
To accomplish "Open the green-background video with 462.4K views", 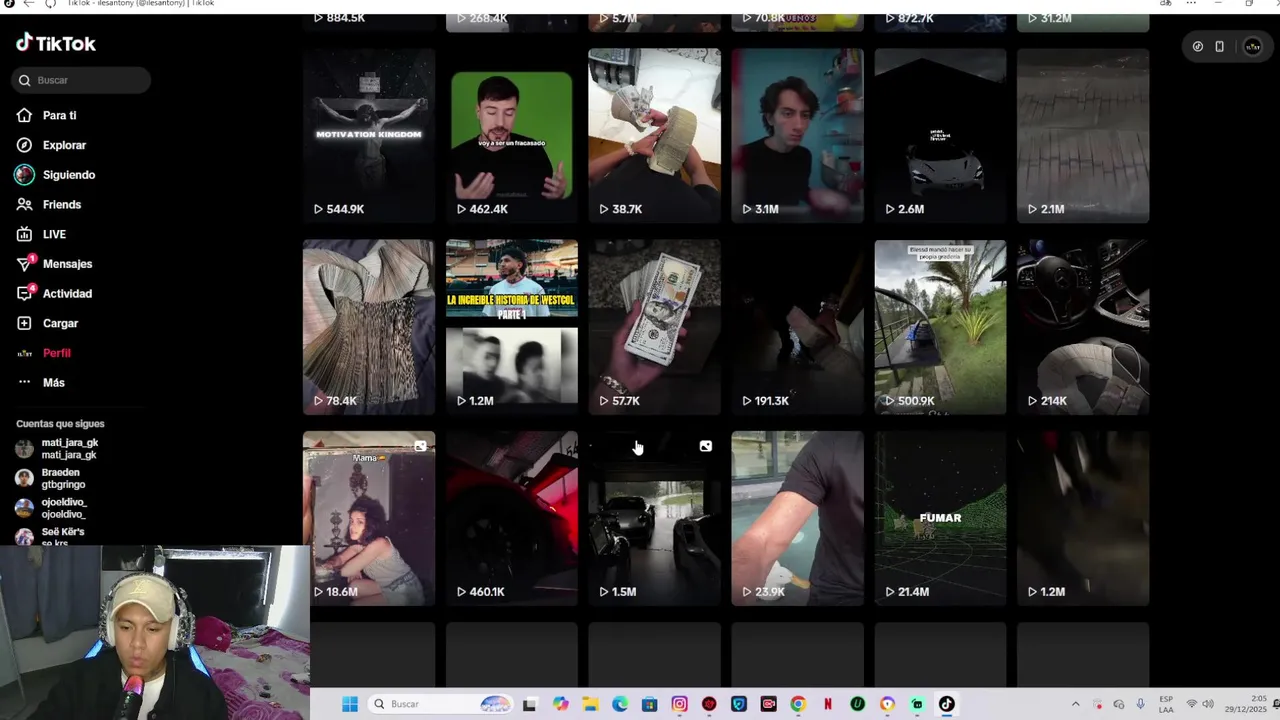I will 512,135.
